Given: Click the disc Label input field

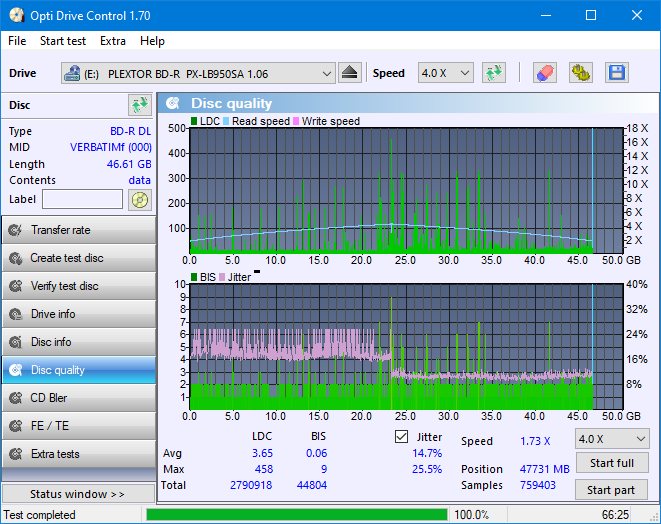Looking at the screenshot, I should tap(83, 199).
